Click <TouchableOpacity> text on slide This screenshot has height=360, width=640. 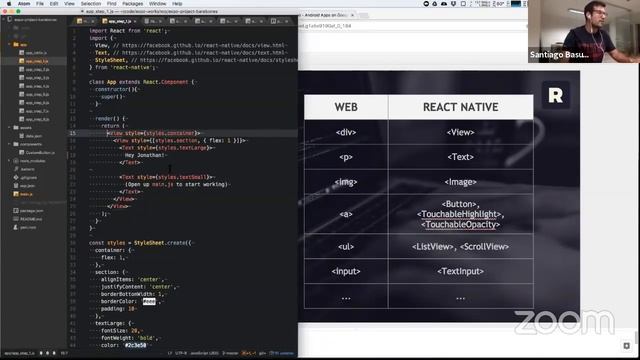[460, 224]
